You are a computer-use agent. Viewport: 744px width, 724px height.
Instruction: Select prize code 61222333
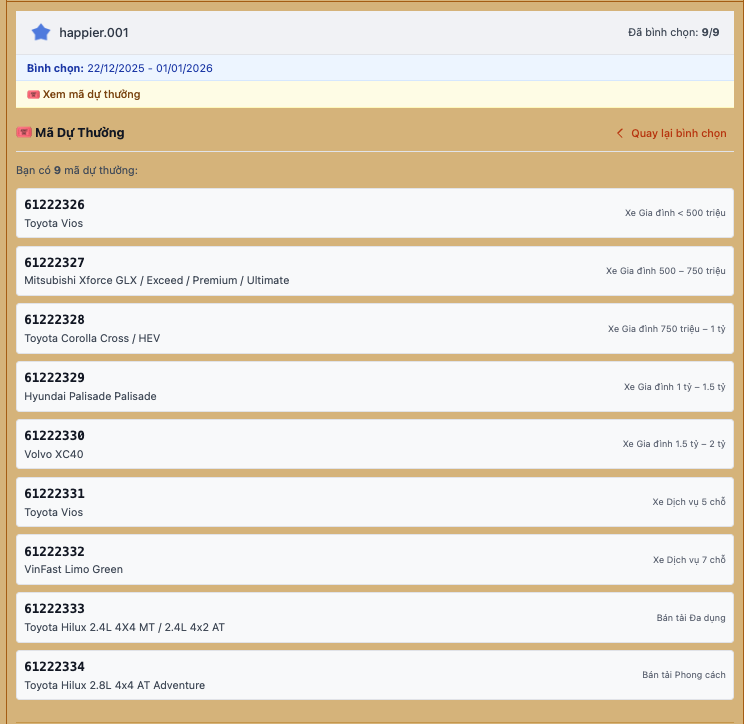pos(55,609)
